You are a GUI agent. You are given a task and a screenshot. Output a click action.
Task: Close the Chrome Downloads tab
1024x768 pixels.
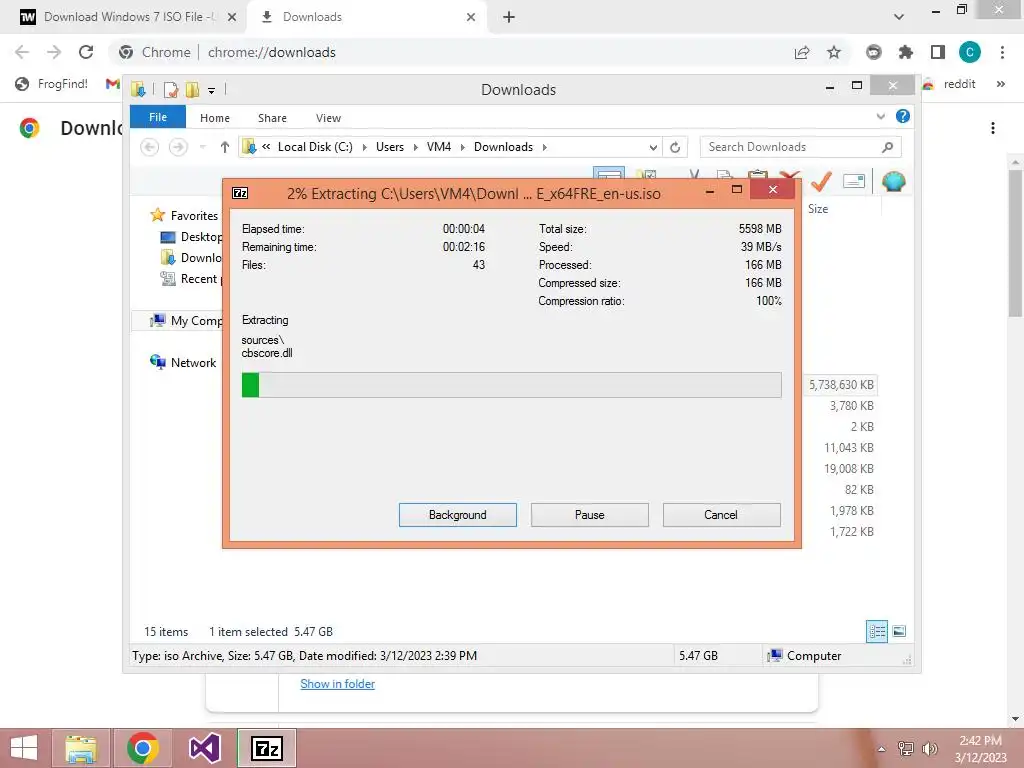[x=471, y=17]
